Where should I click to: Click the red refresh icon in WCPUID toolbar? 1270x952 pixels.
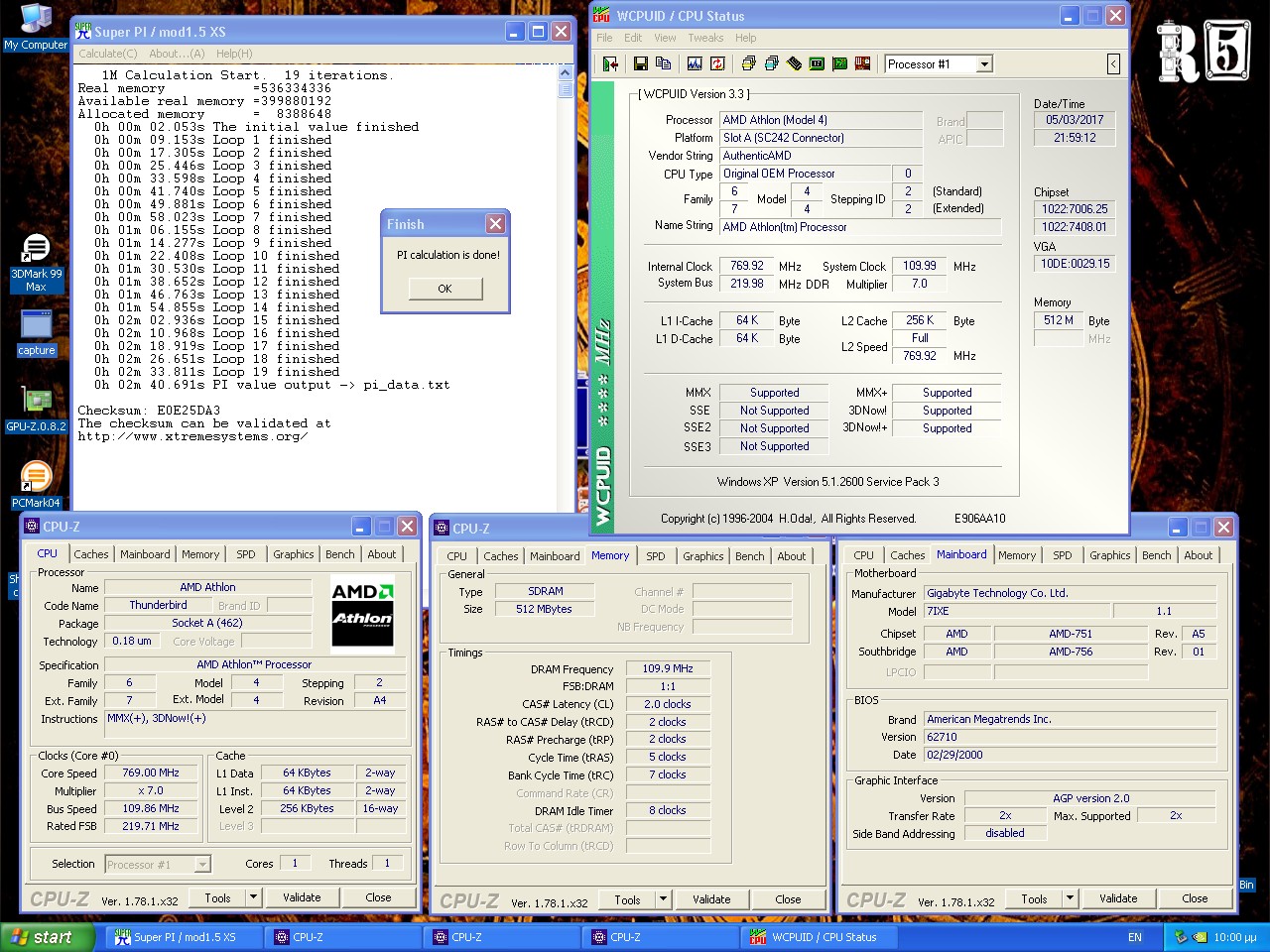coord(717,64)
